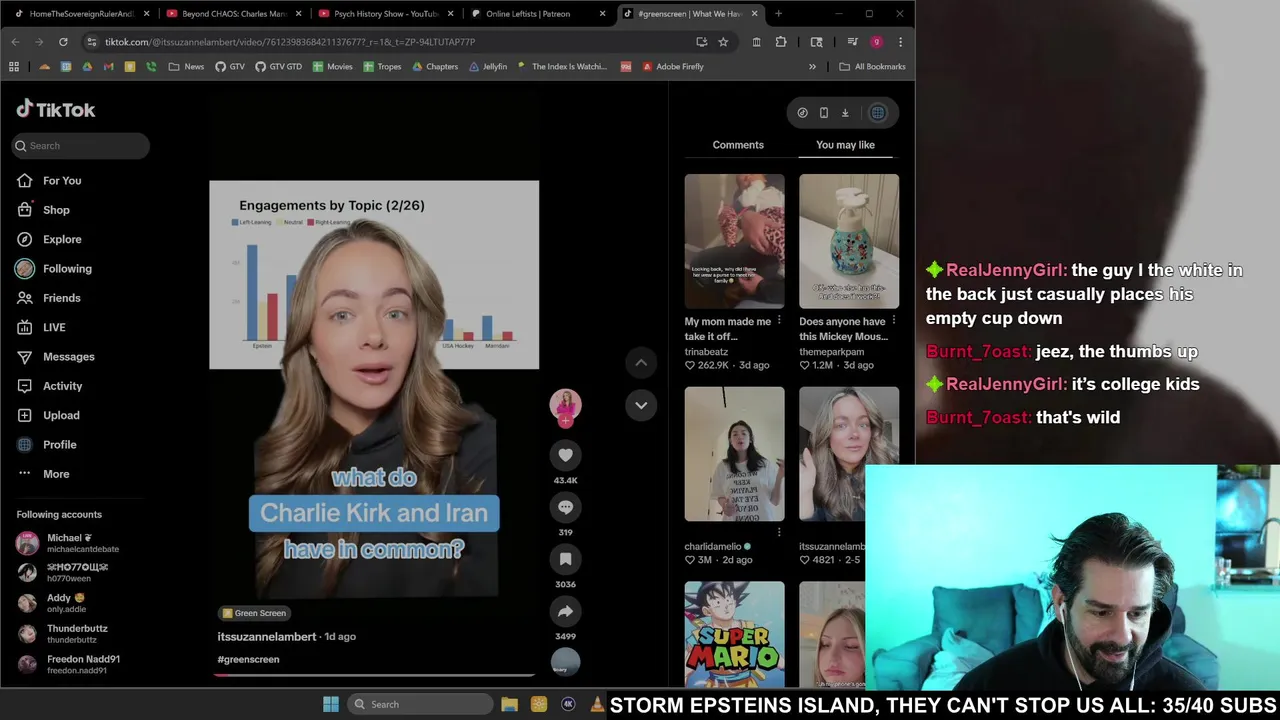Open the Chrome three-dot menu
This screenshot has height=720, width=1280.
pyautogui.click(x=900, y=42)
